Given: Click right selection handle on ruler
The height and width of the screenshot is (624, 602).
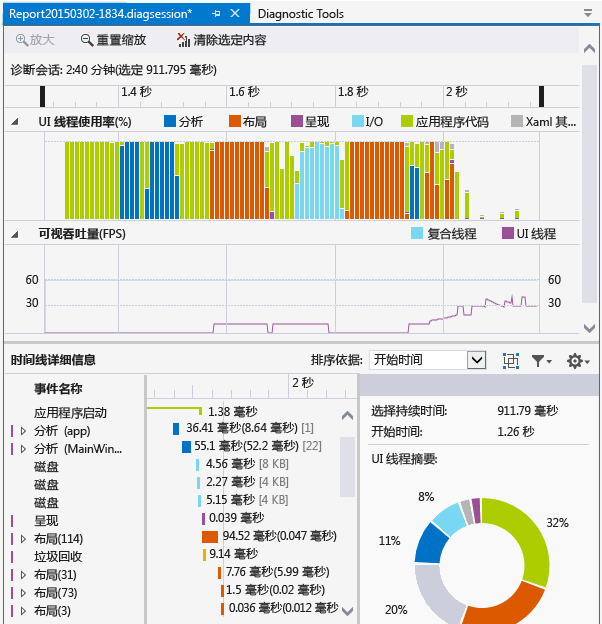Looking at the screenshot, I should (x=542, y=97).
